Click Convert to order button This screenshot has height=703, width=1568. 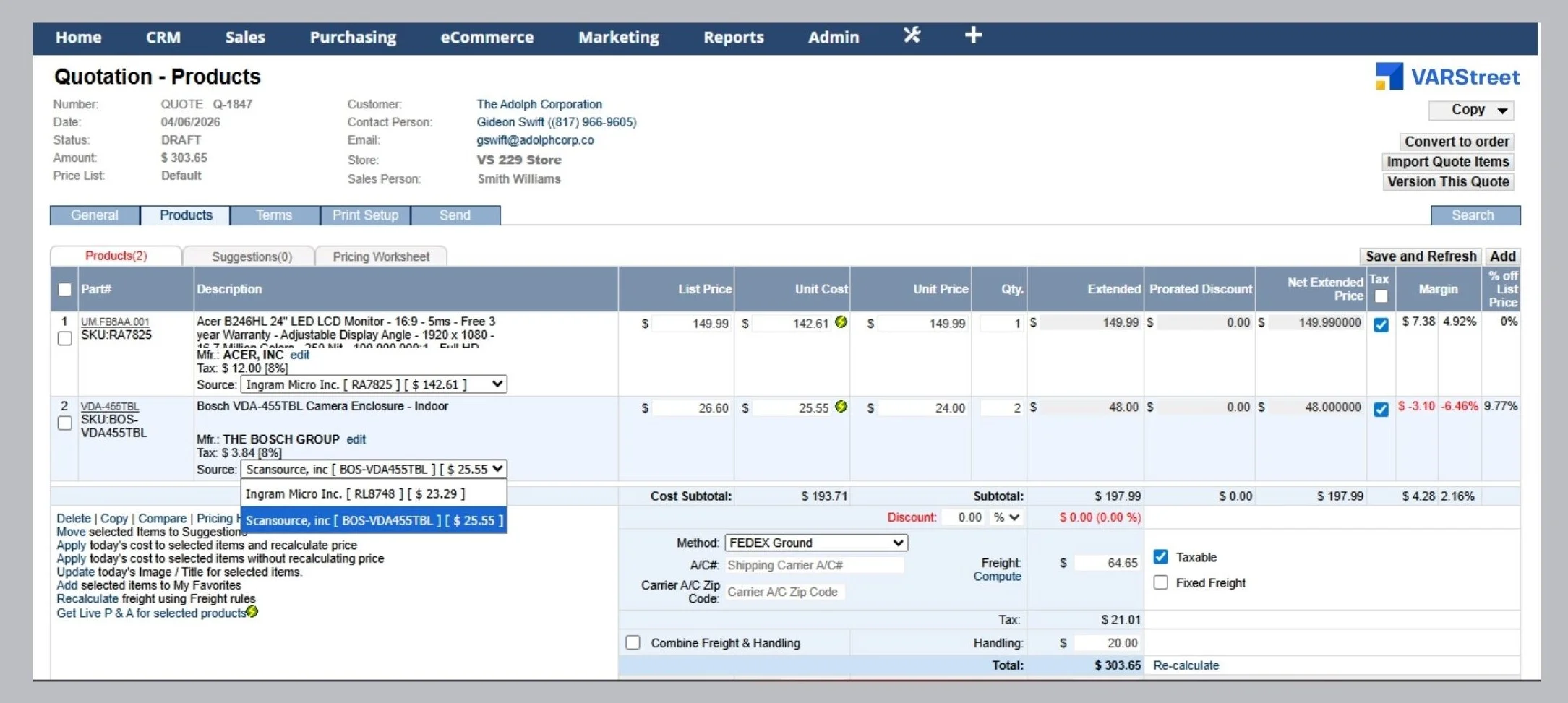1457,142
